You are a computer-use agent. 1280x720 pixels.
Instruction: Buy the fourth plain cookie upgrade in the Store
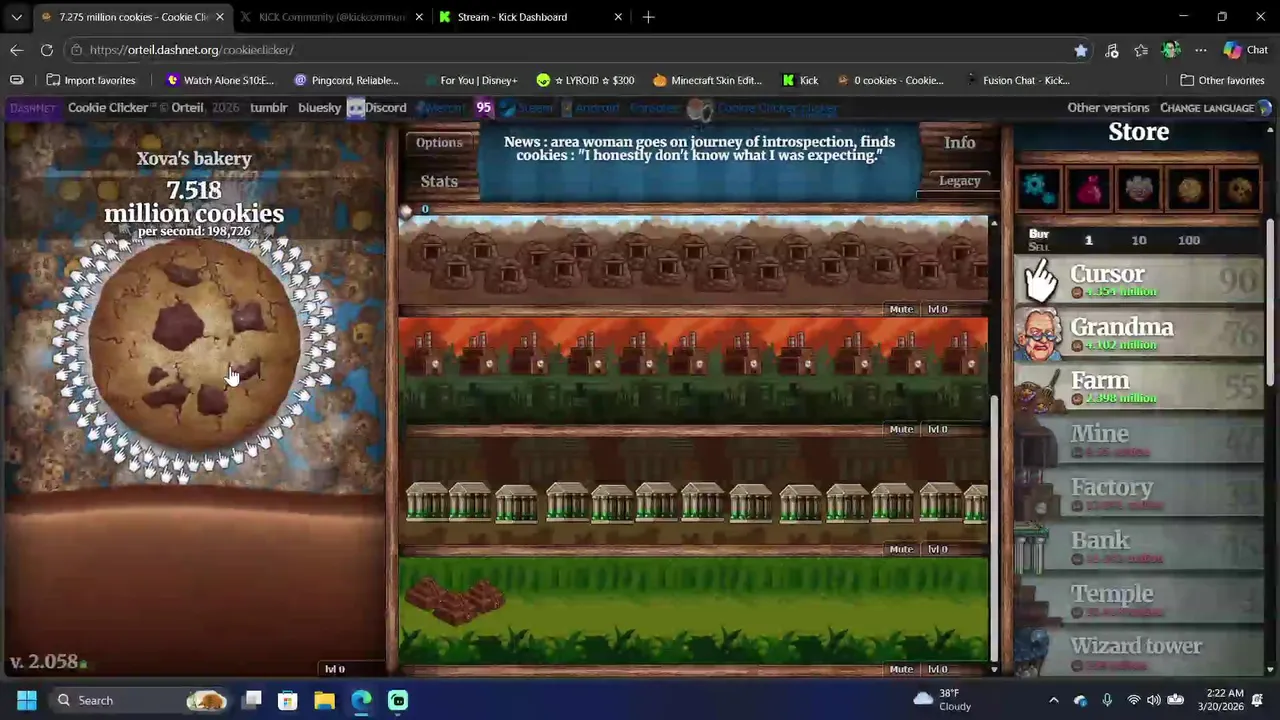click(x=1188, y=188)
